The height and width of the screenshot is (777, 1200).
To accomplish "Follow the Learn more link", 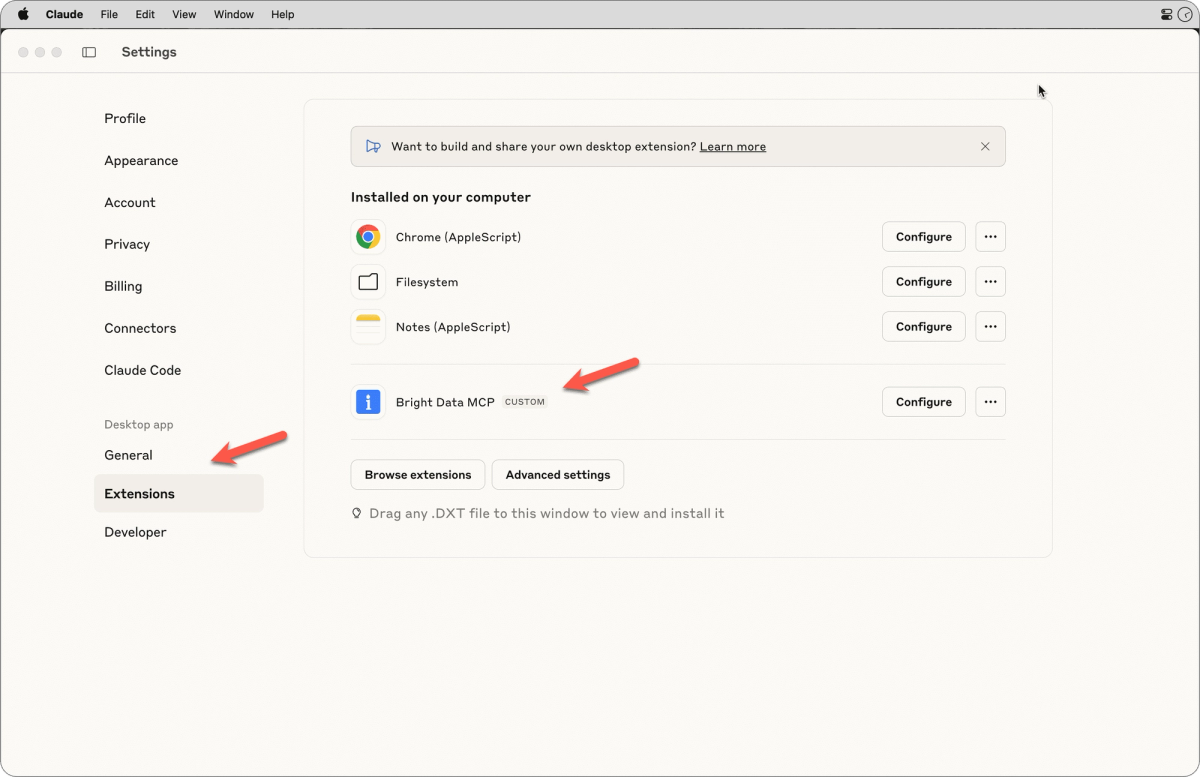I will click(733, 147).
